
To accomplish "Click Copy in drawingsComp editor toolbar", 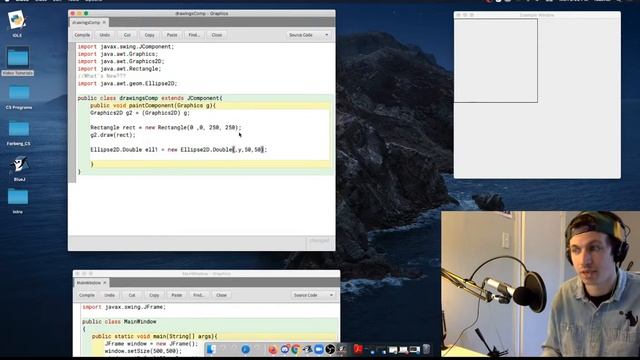I will 149,35.
